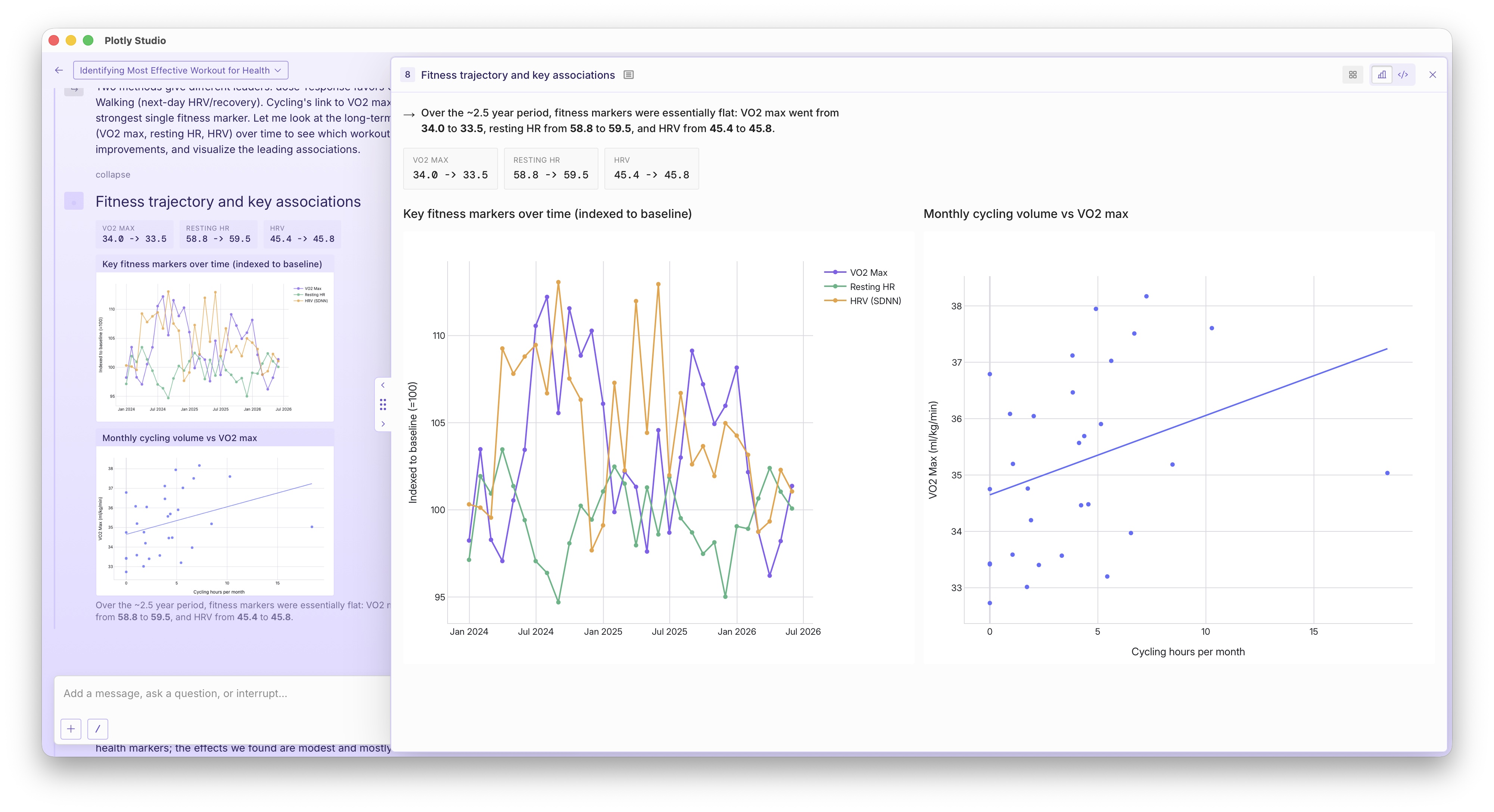Select the sidebar Fitness trajectory heading
The height and width of the screenshot is (812, 1494).
click(x=228, y=201)
